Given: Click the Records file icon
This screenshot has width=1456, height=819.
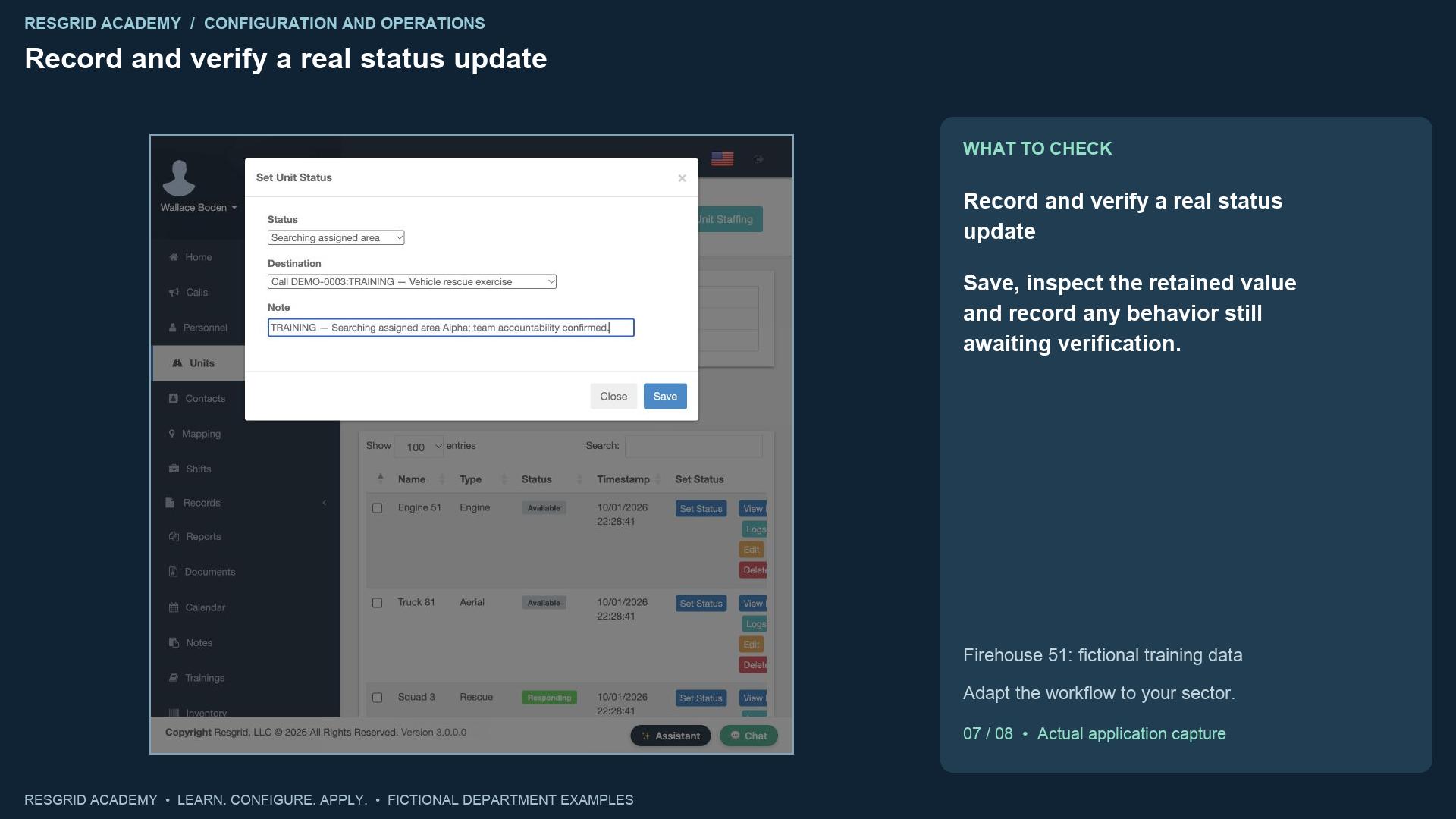Looking at the screenshot, I should [x=170, y=503].
